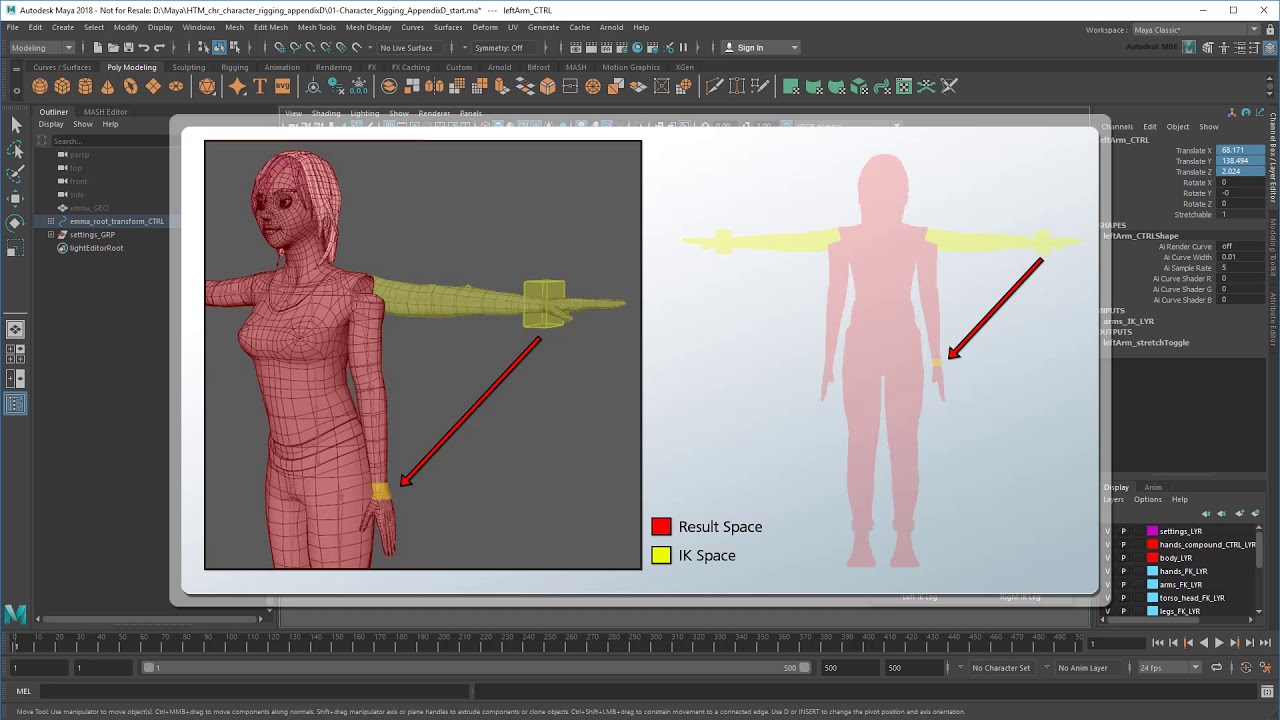Toggle playback P of legs_FK_LYR
The image size is (1280, 720).
[1123, 611]
